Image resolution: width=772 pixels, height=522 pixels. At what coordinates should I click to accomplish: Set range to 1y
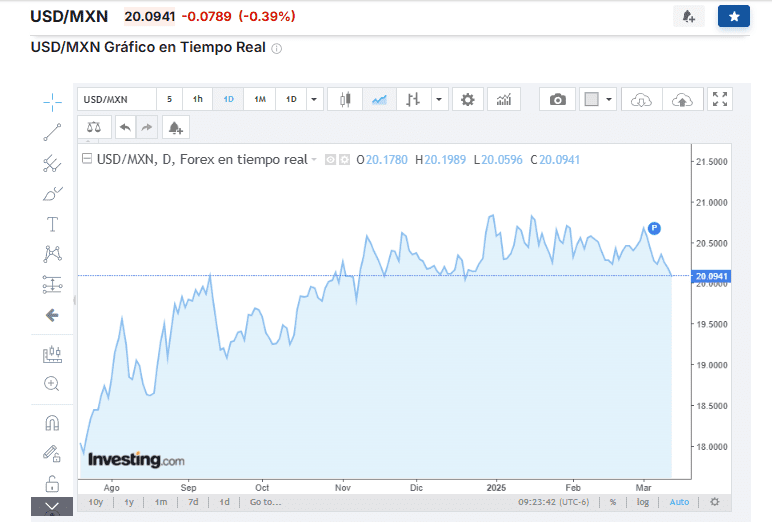[x=129, y=502]
